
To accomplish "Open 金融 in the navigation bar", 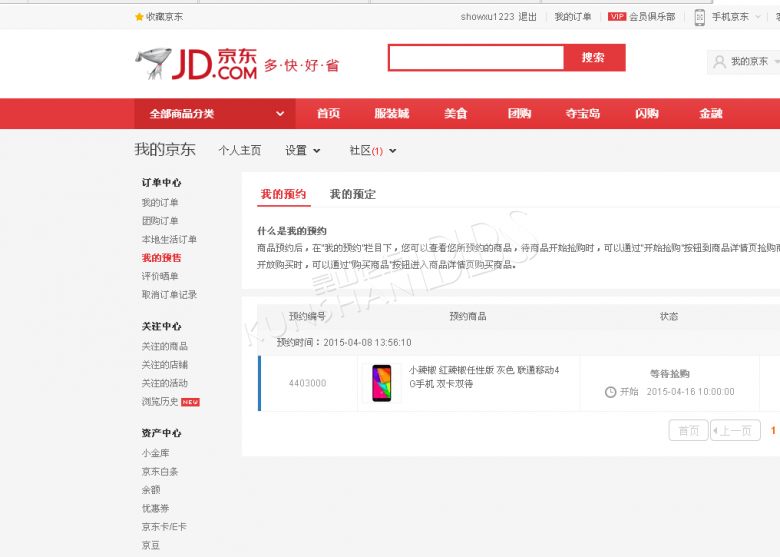I will [x=710, y=114].
